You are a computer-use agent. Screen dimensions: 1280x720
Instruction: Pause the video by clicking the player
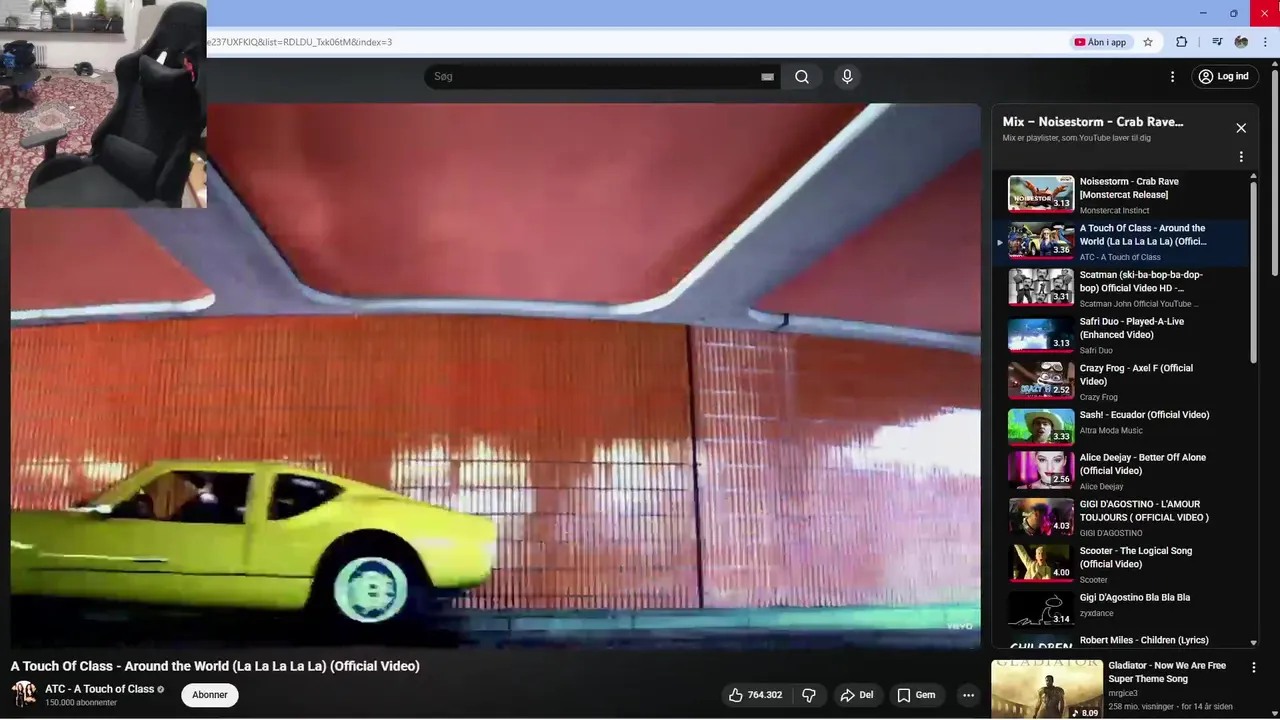(495, 376)
